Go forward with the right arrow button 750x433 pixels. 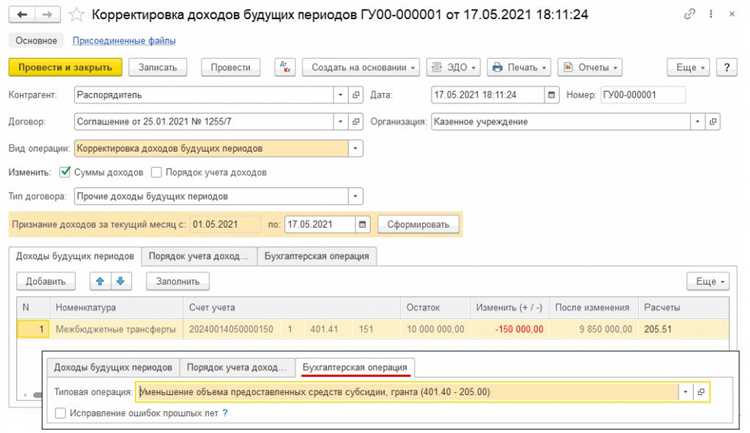click(47, 14)
